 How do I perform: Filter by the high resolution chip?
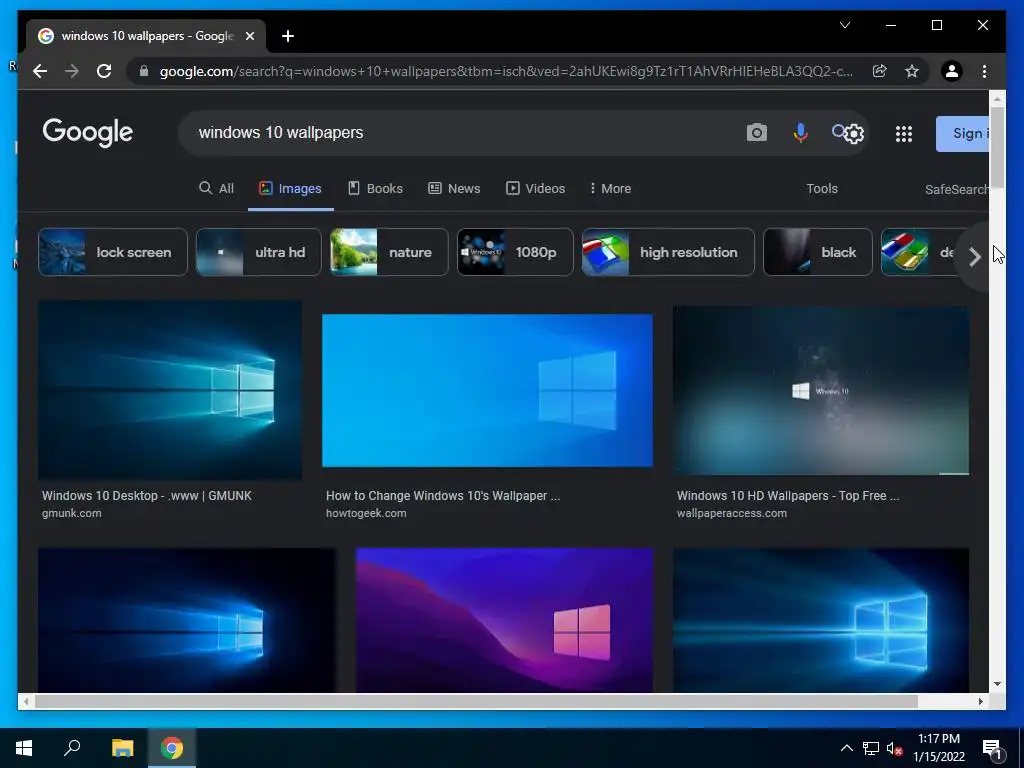click(668, 252)
